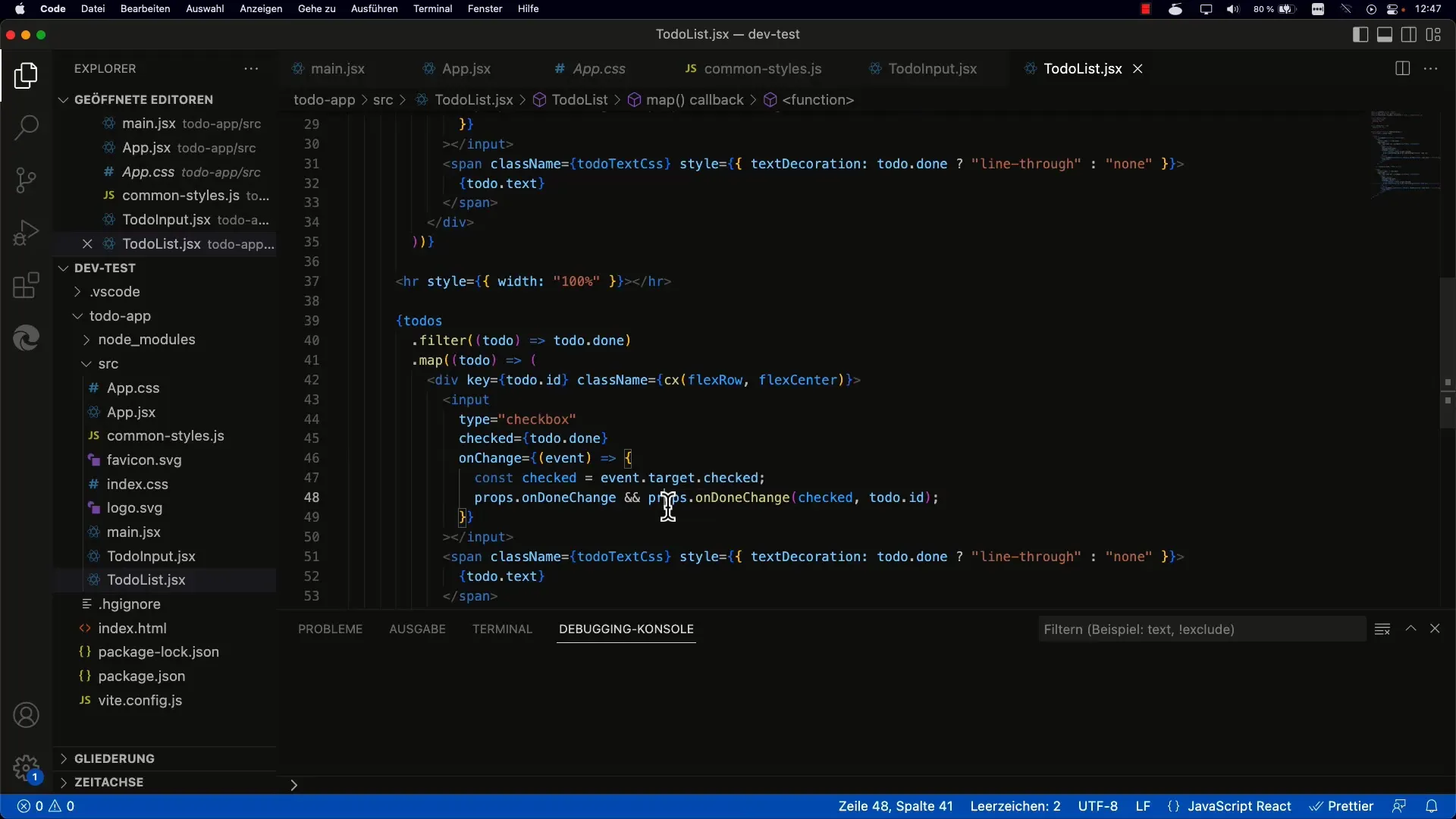
Task: Open the Extensions view
Action: coord(26,286)
